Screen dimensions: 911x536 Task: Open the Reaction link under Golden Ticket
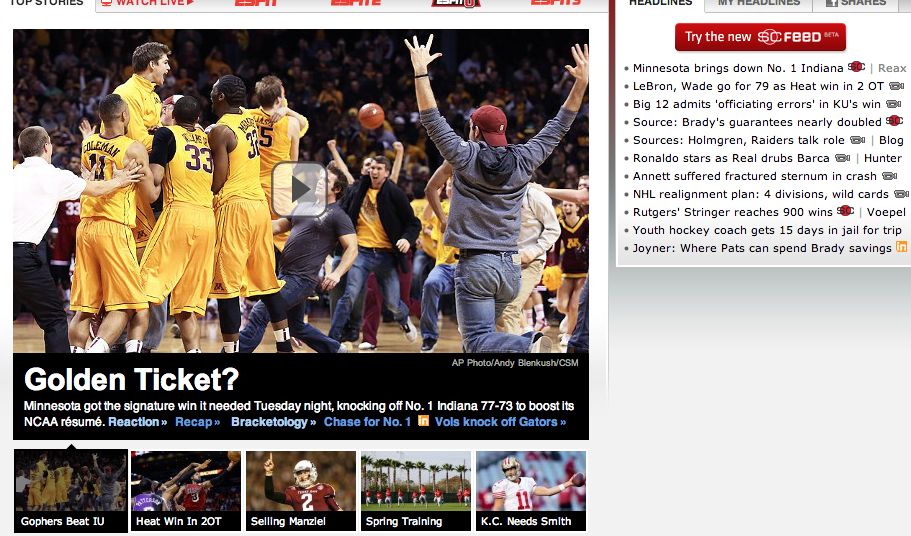coord(137,422)
